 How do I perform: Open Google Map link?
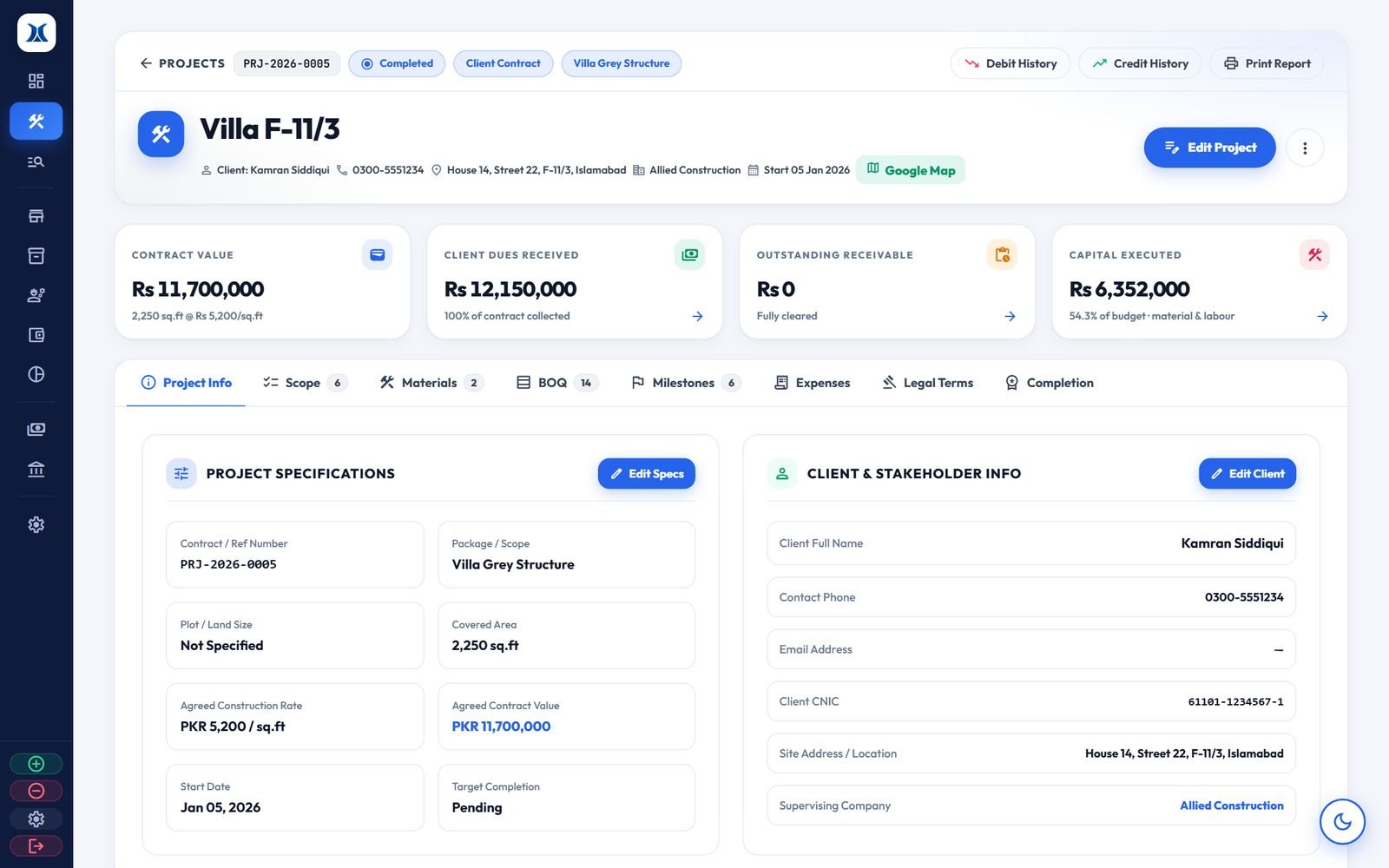[x=910, y=170]
